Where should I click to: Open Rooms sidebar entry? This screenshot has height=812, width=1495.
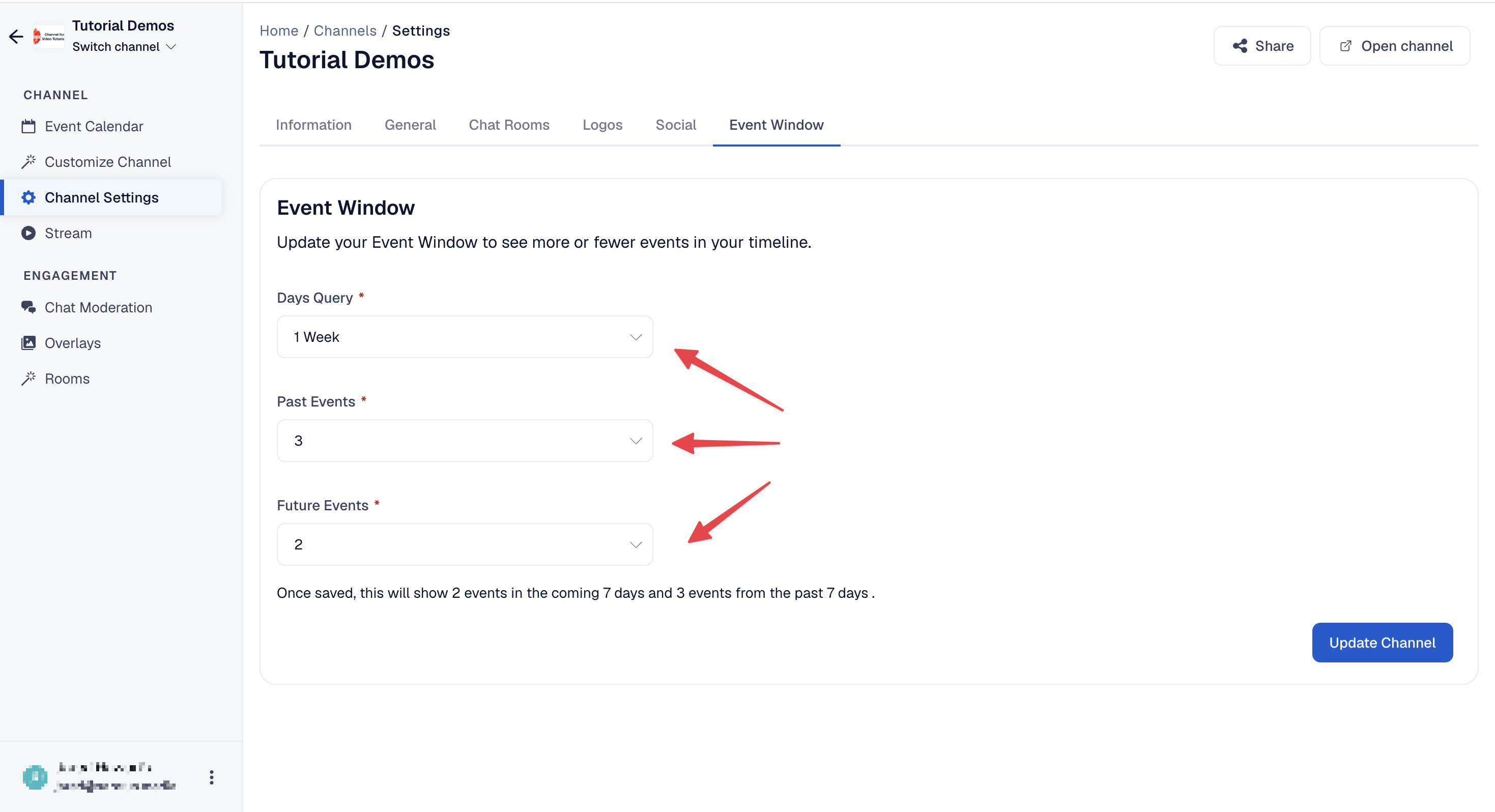coord(112,379)
